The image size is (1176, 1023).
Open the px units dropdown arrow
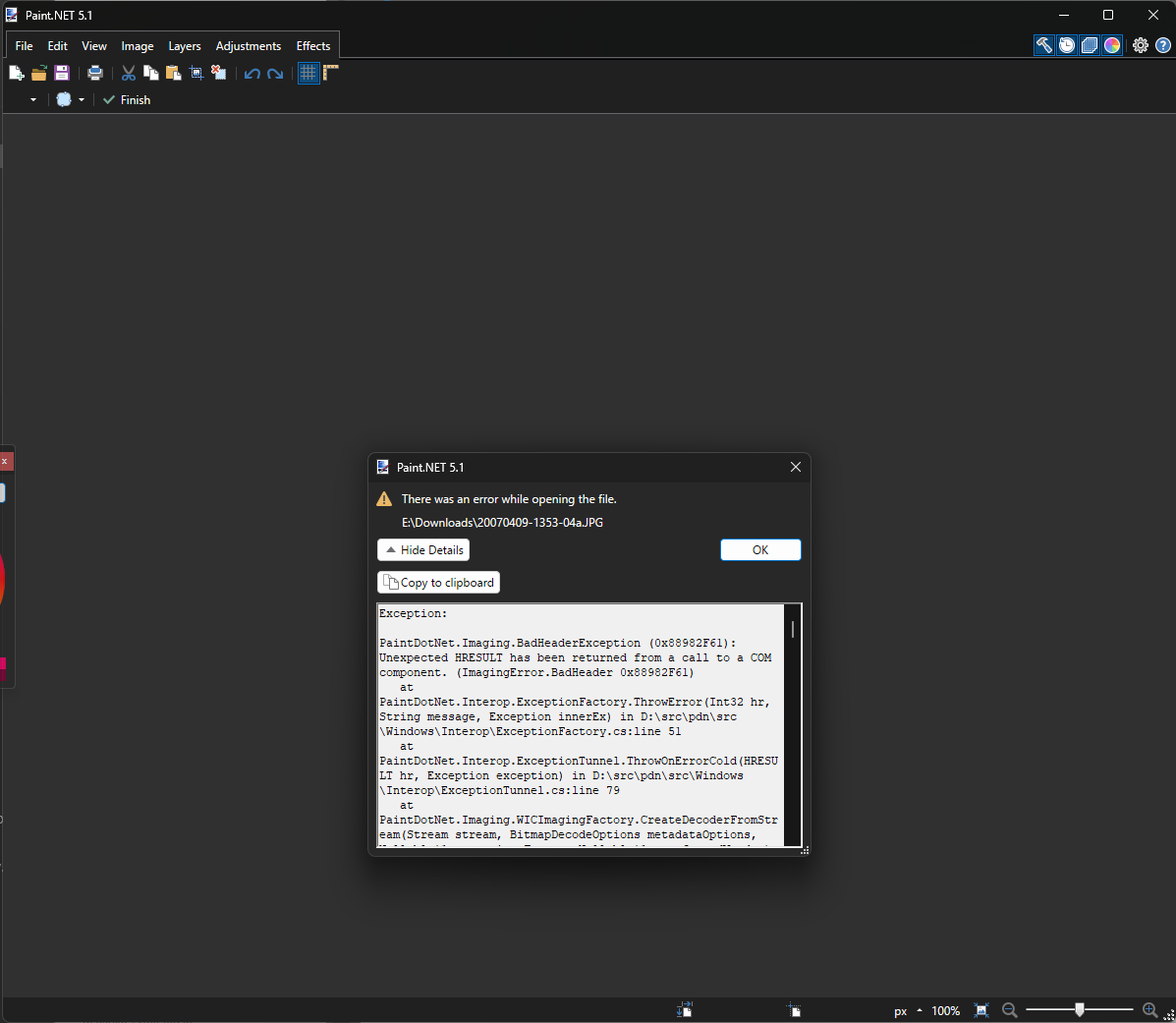[x=920, y=1010]
